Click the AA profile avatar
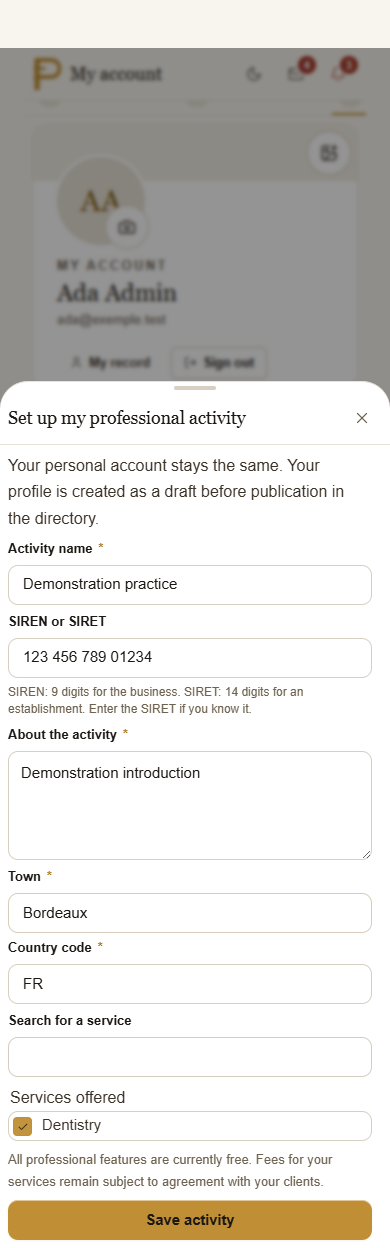Viewport: 390px width, 1248px height. pos(100,200)
